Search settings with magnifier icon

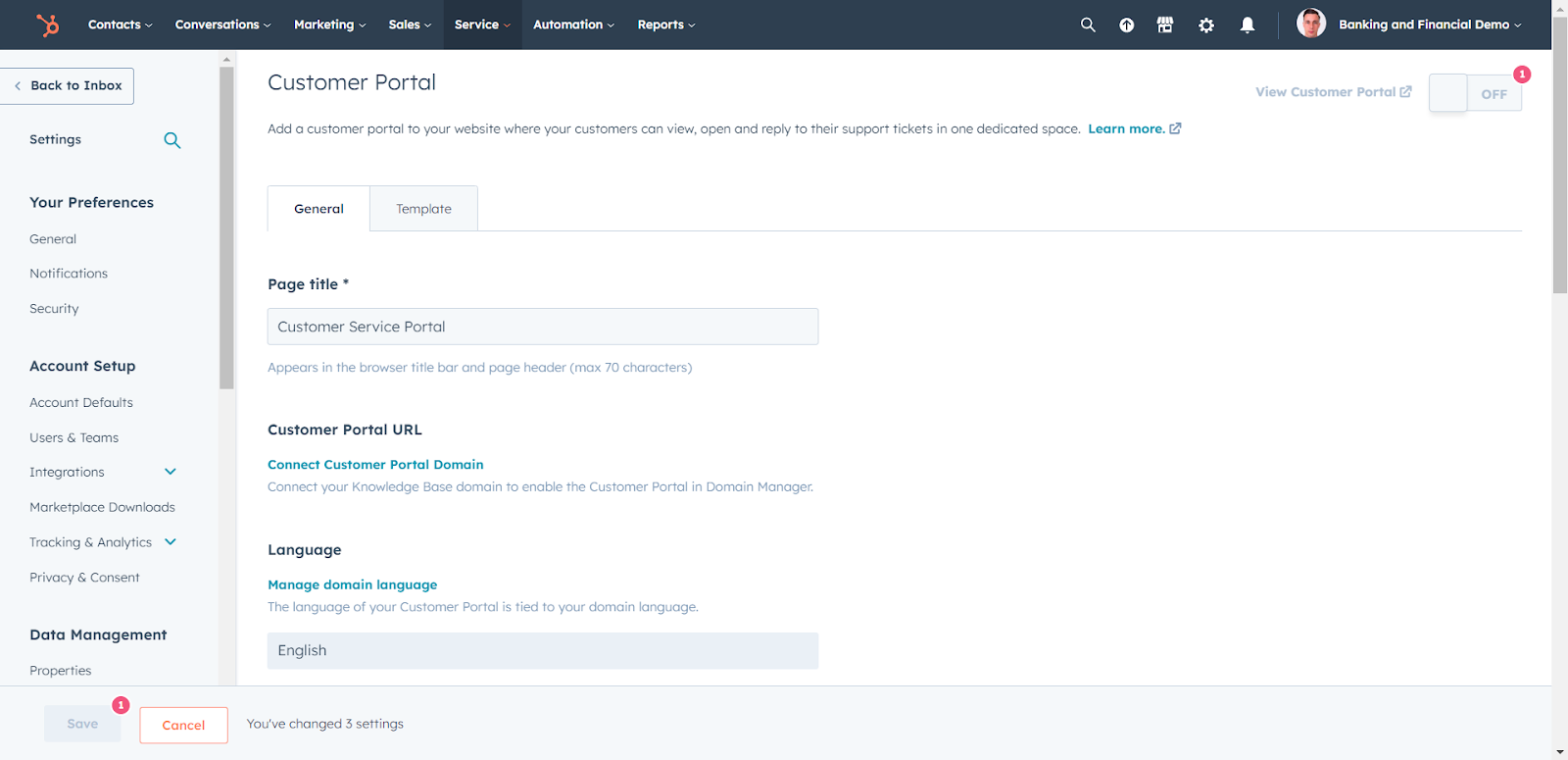(171, 140)
